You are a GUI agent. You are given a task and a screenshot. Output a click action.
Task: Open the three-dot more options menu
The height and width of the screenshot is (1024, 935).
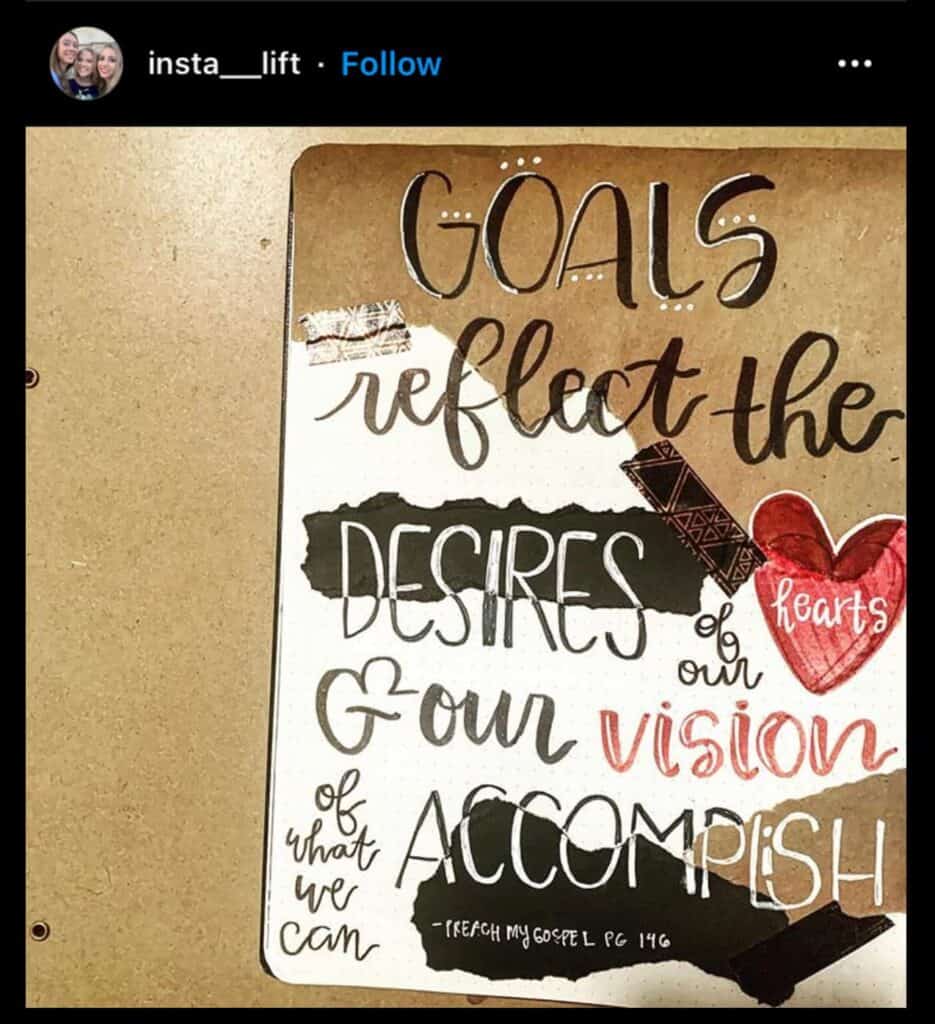tap(855, 63)
